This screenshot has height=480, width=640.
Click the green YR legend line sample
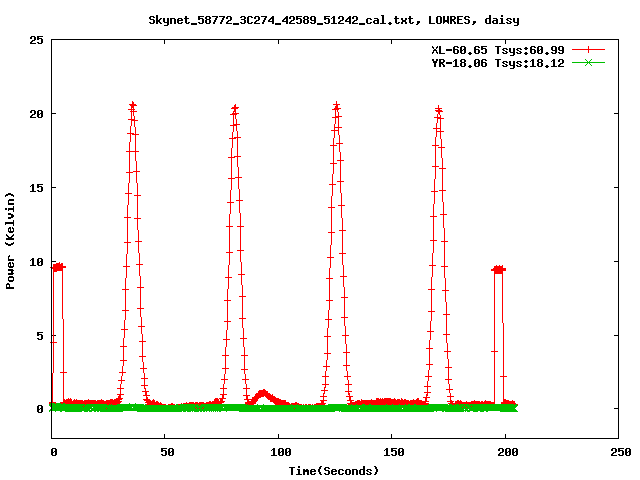point(588,62)
